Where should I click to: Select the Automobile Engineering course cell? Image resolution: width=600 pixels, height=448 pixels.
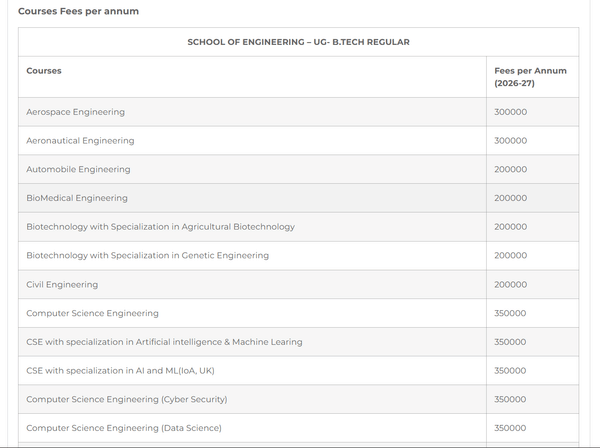pos(78,170)
